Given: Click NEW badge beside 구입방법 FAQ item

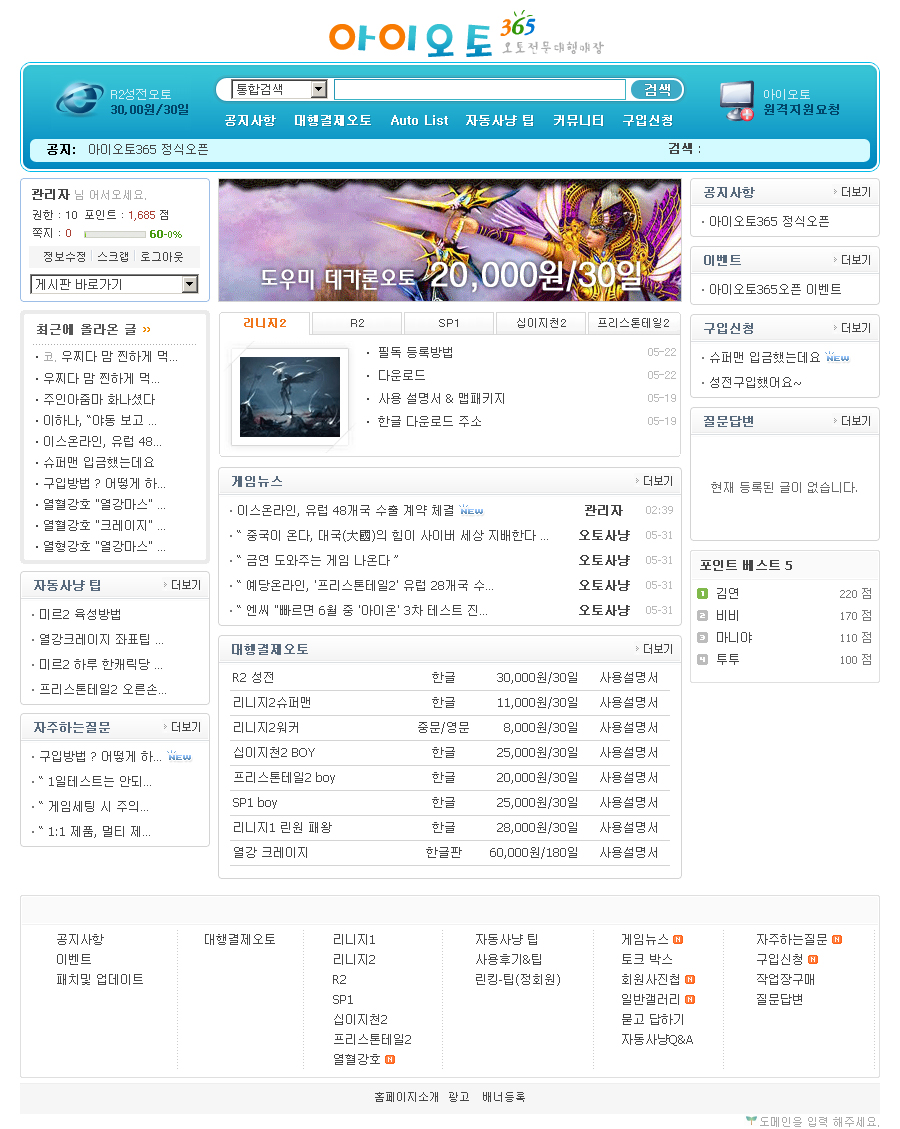Looking at the screenshot, I should [179, 756].
